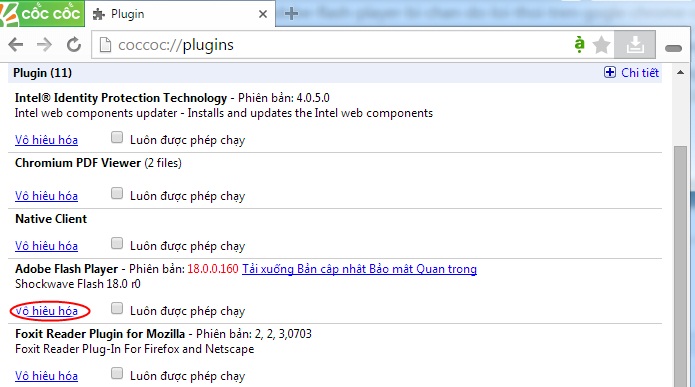The height and width of the screenshot is (387, 695).
Task: Bookmark this page with the star
Action: (x=601, y=45)
